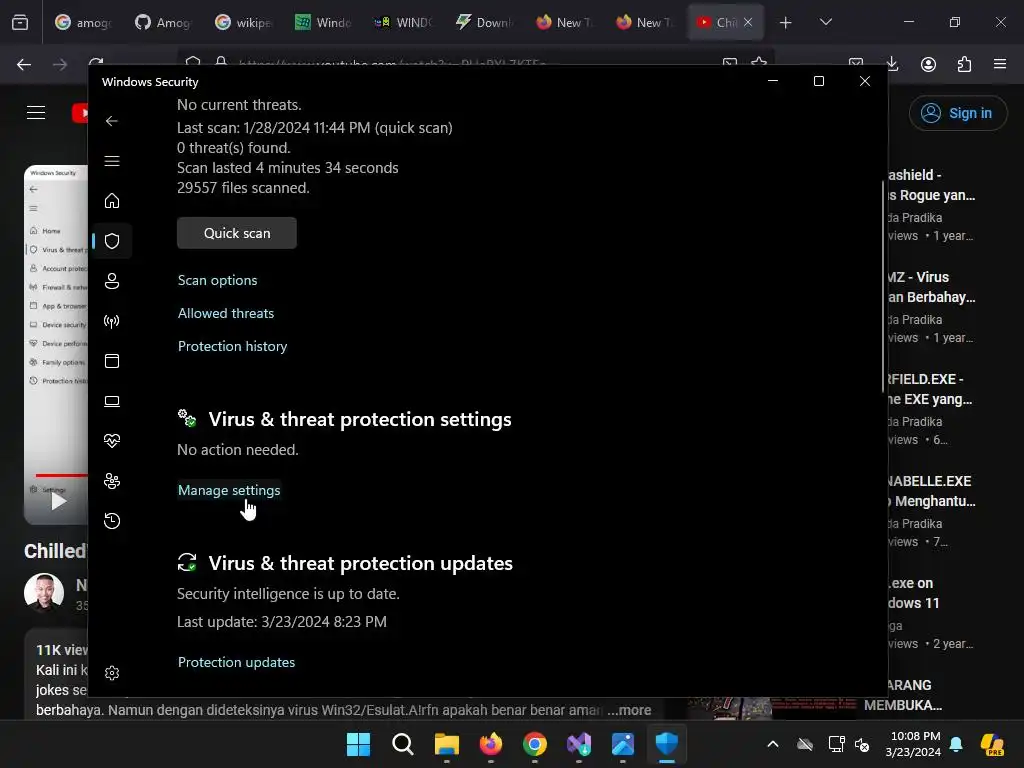This screenshot has height=768, width=1024.
Task: Open File Explorer from taskbar
Action: pos(447,744)
